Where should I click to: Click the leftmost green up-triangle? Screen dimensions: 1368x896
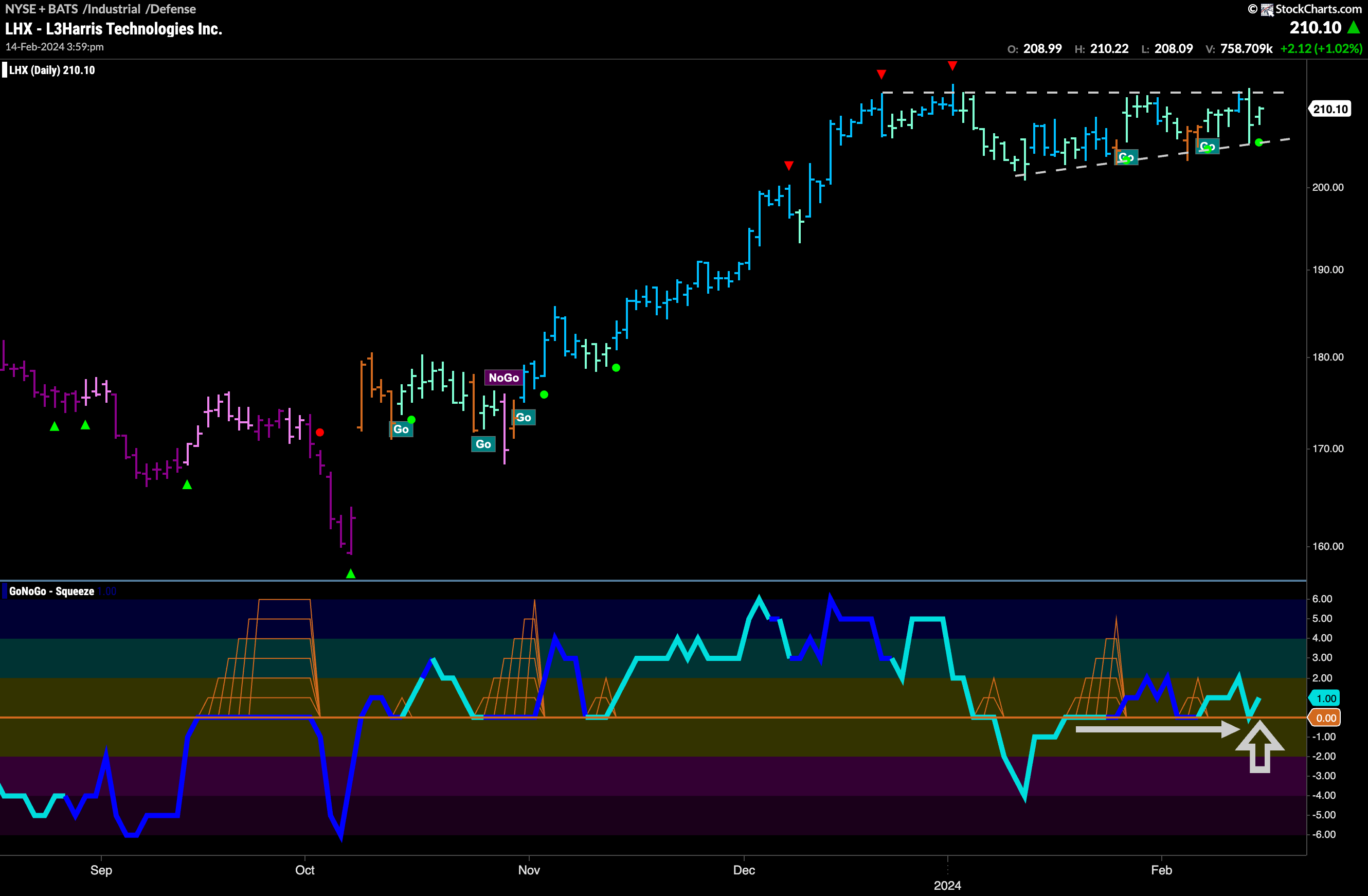pos(55,426)
